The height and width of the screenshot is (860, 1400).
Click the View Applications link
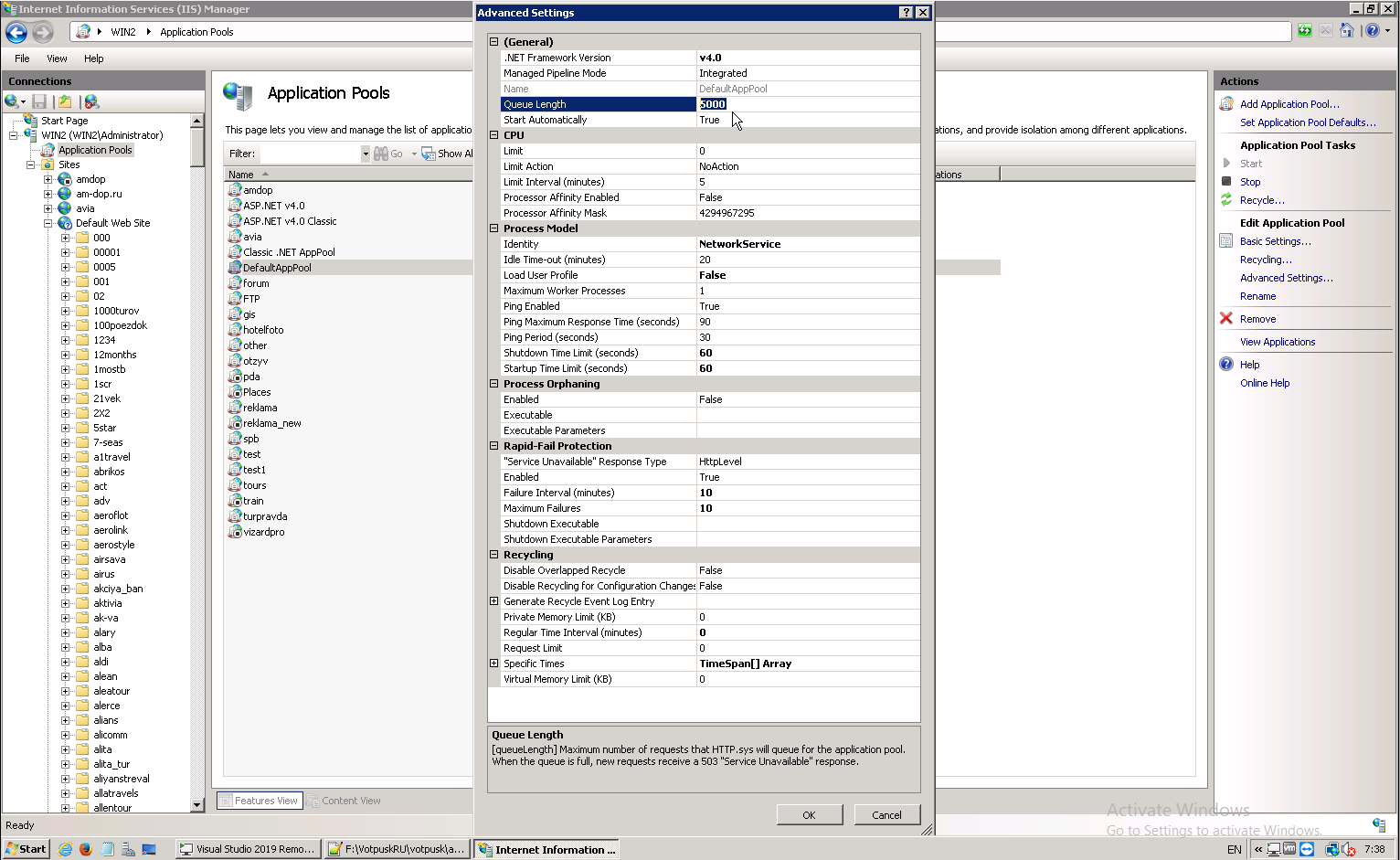tap(1278, 342)
